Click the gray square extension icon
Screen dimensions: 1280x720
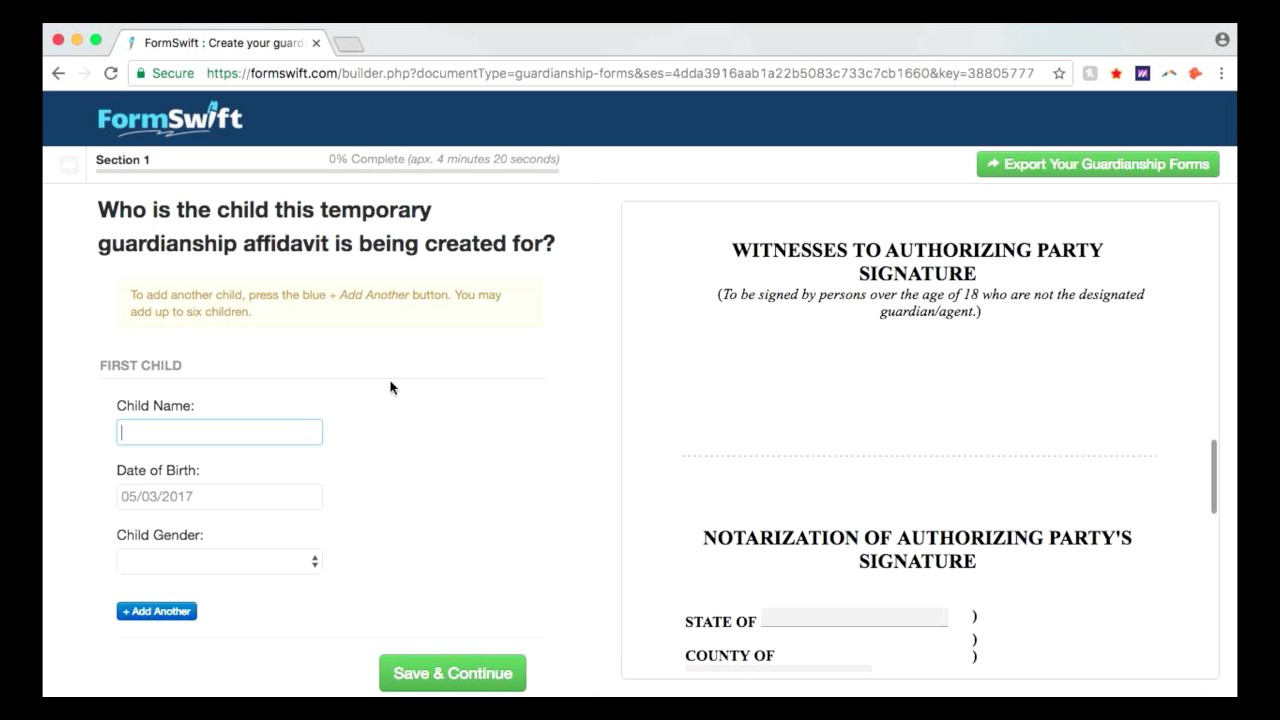1090,73
